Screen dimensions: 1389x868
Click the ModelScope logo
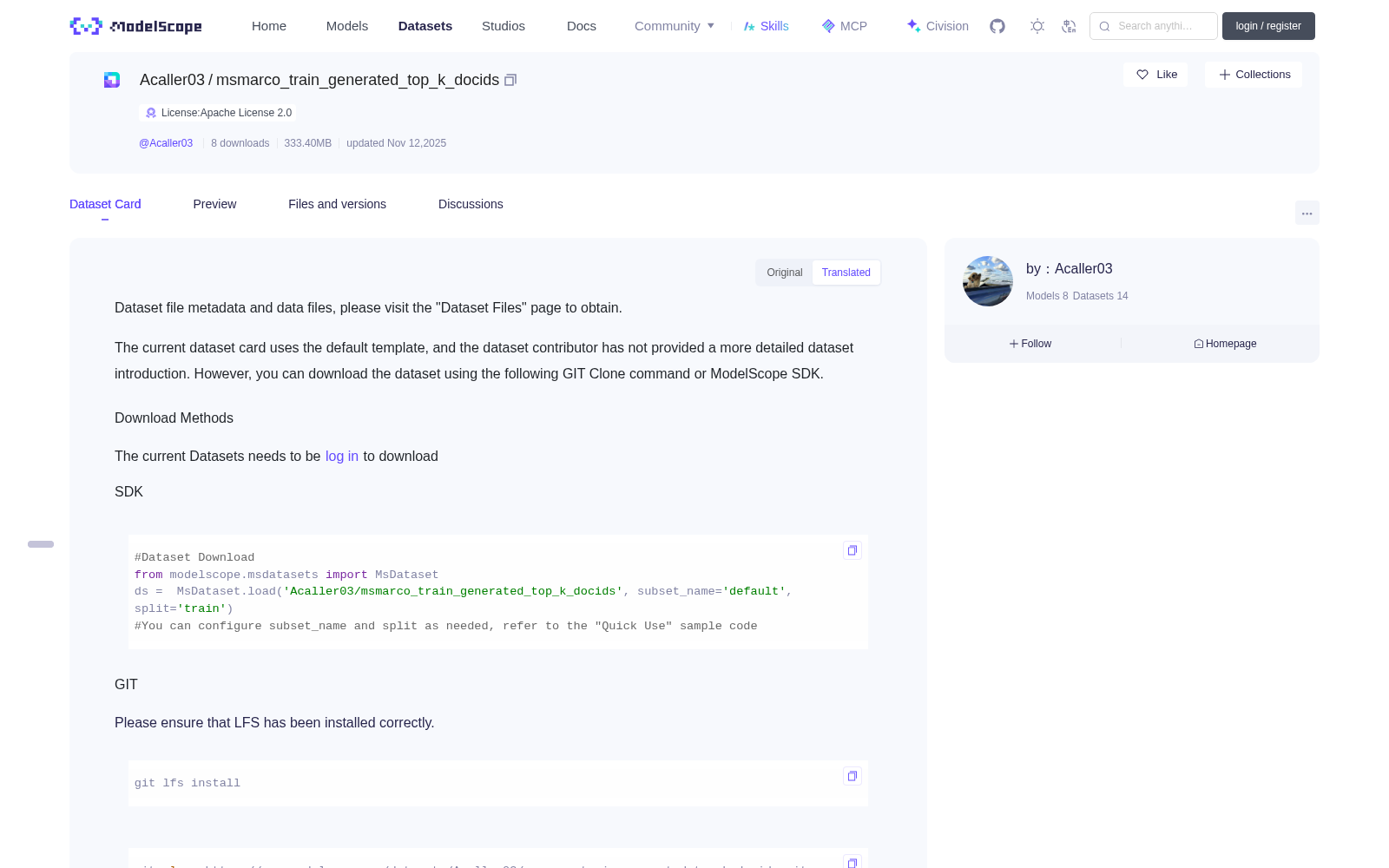(136, 26)
